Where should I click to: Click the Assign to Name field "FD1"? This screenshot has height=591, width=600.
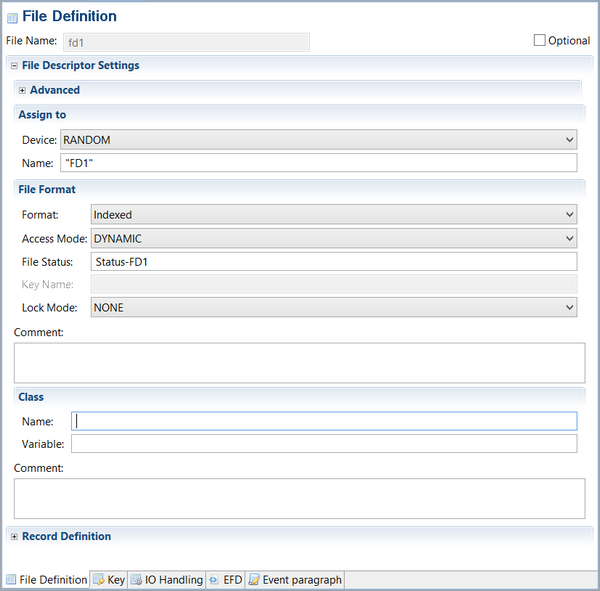coord(318,163)
